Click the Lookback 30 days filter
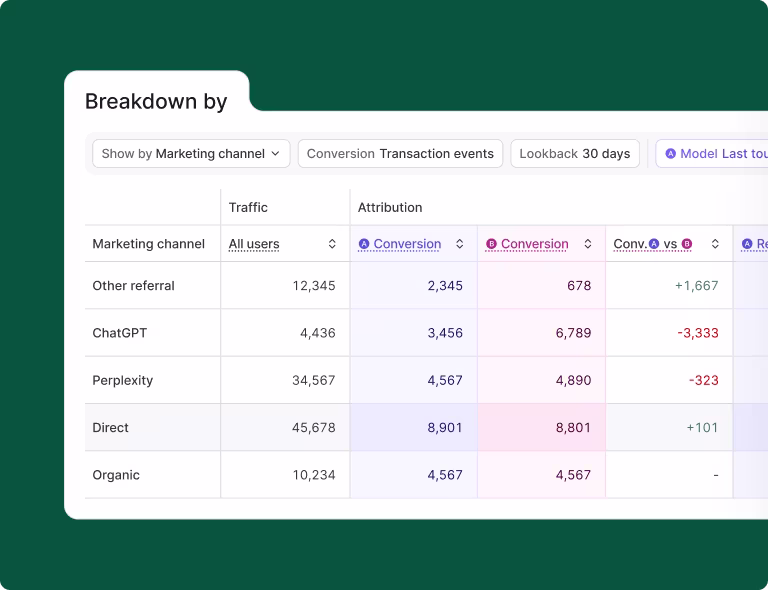The height and width of the screenshot is (590, 768). 575,154
